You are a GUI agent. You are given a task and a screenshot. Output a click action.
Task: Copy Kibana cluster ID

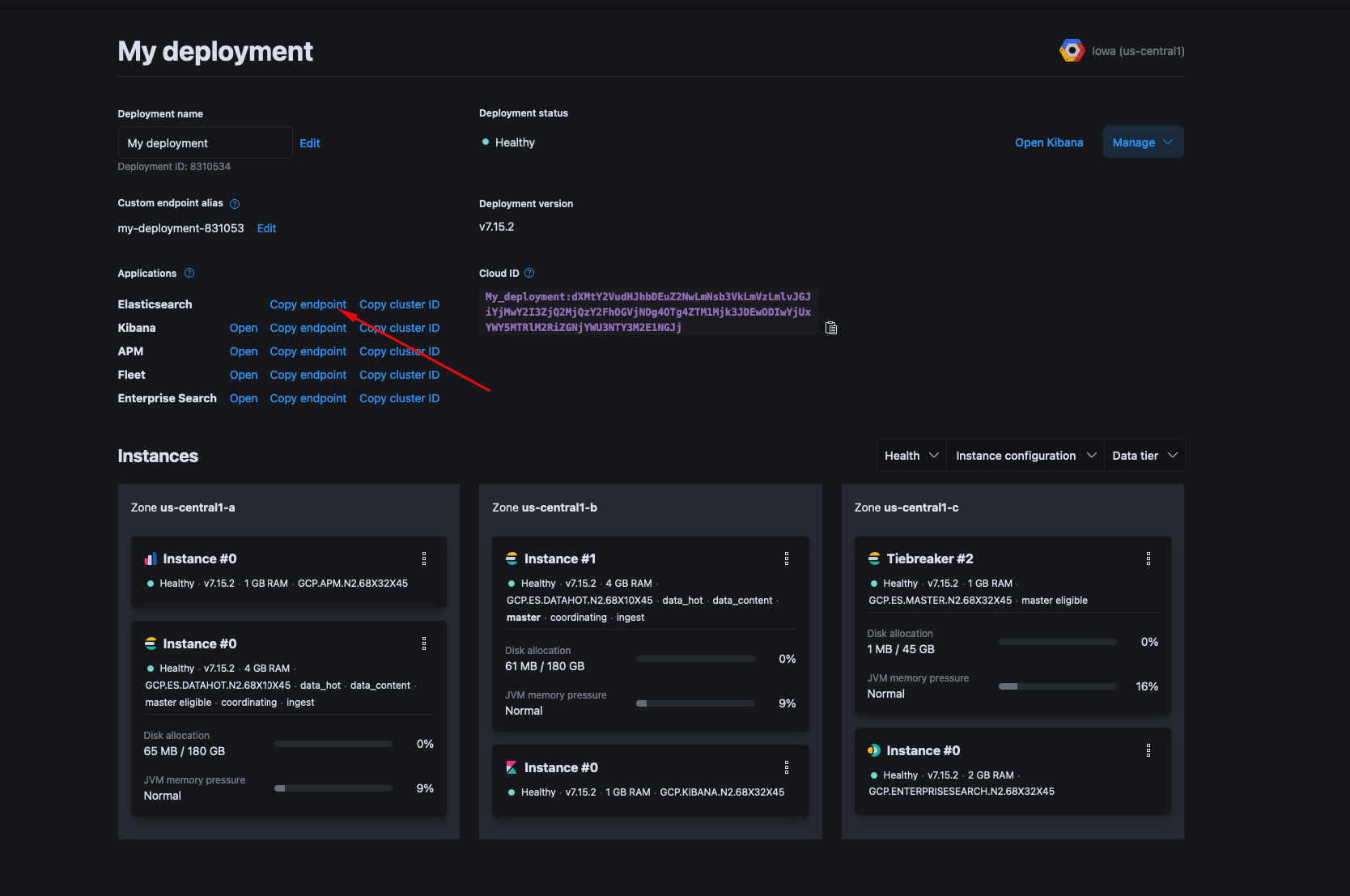(x=399, y=328)
